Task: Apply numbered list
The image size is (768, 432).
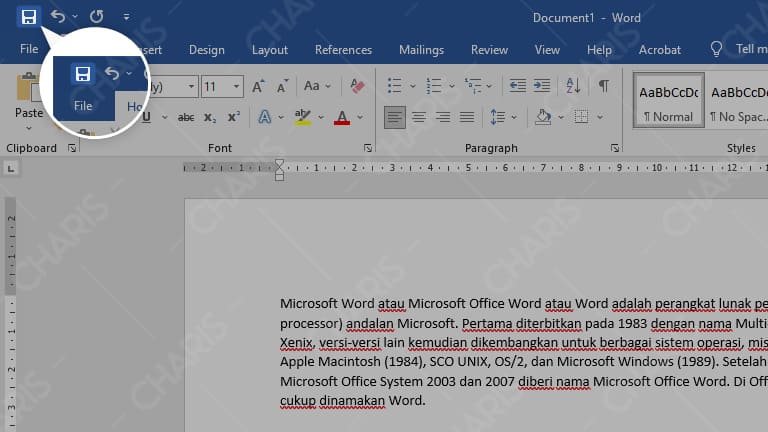Action: [433, 86]
